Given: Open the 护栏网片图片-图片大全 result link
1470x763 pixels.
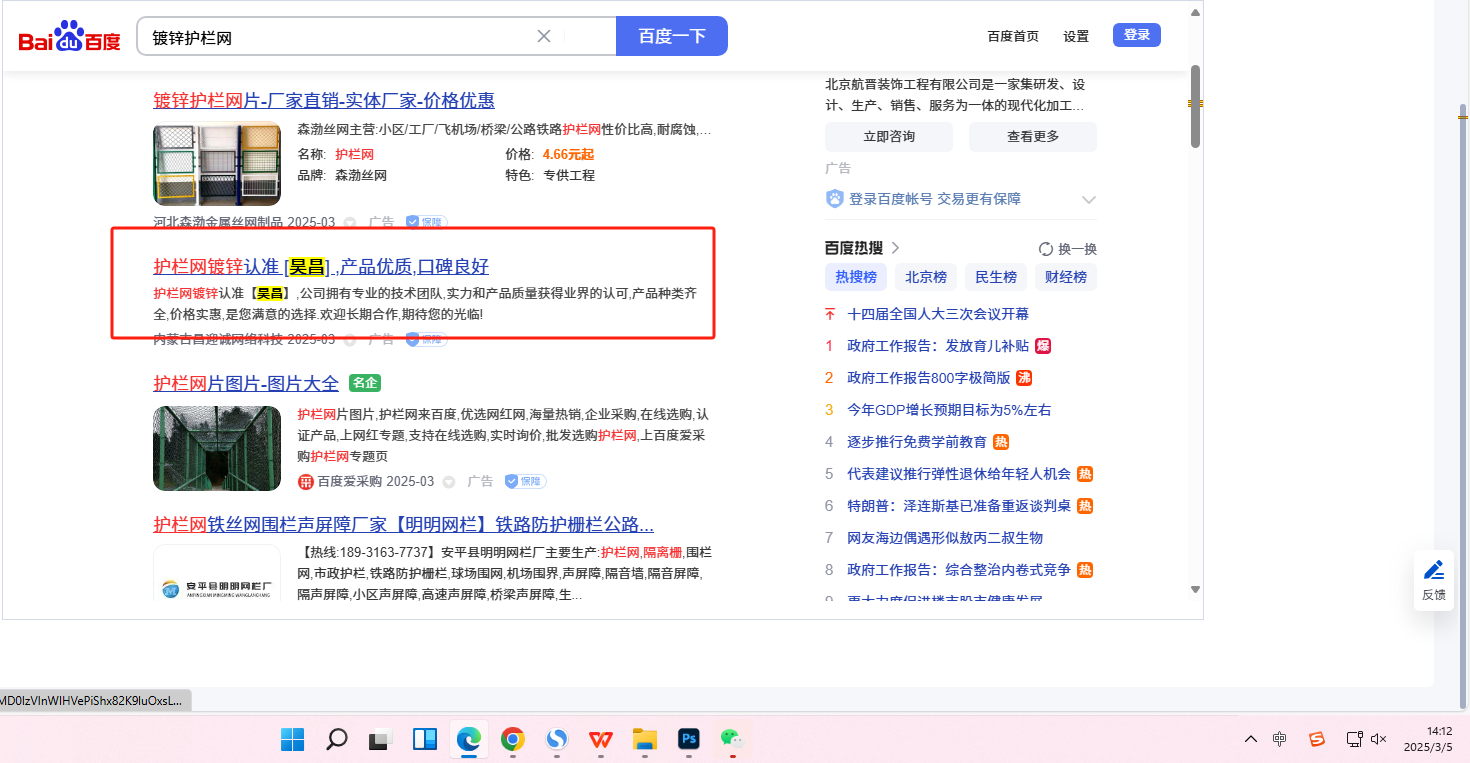Looking at the screenshot, I should pyautogui.click(x=246, y=383).
